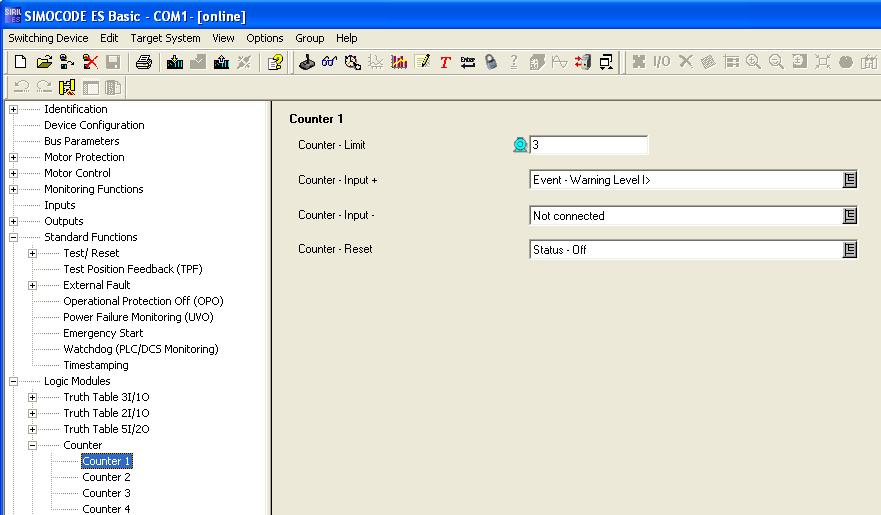Click the zoom in magnifier icon
This screenshot has width=881, height=515.
coord(753,62)
